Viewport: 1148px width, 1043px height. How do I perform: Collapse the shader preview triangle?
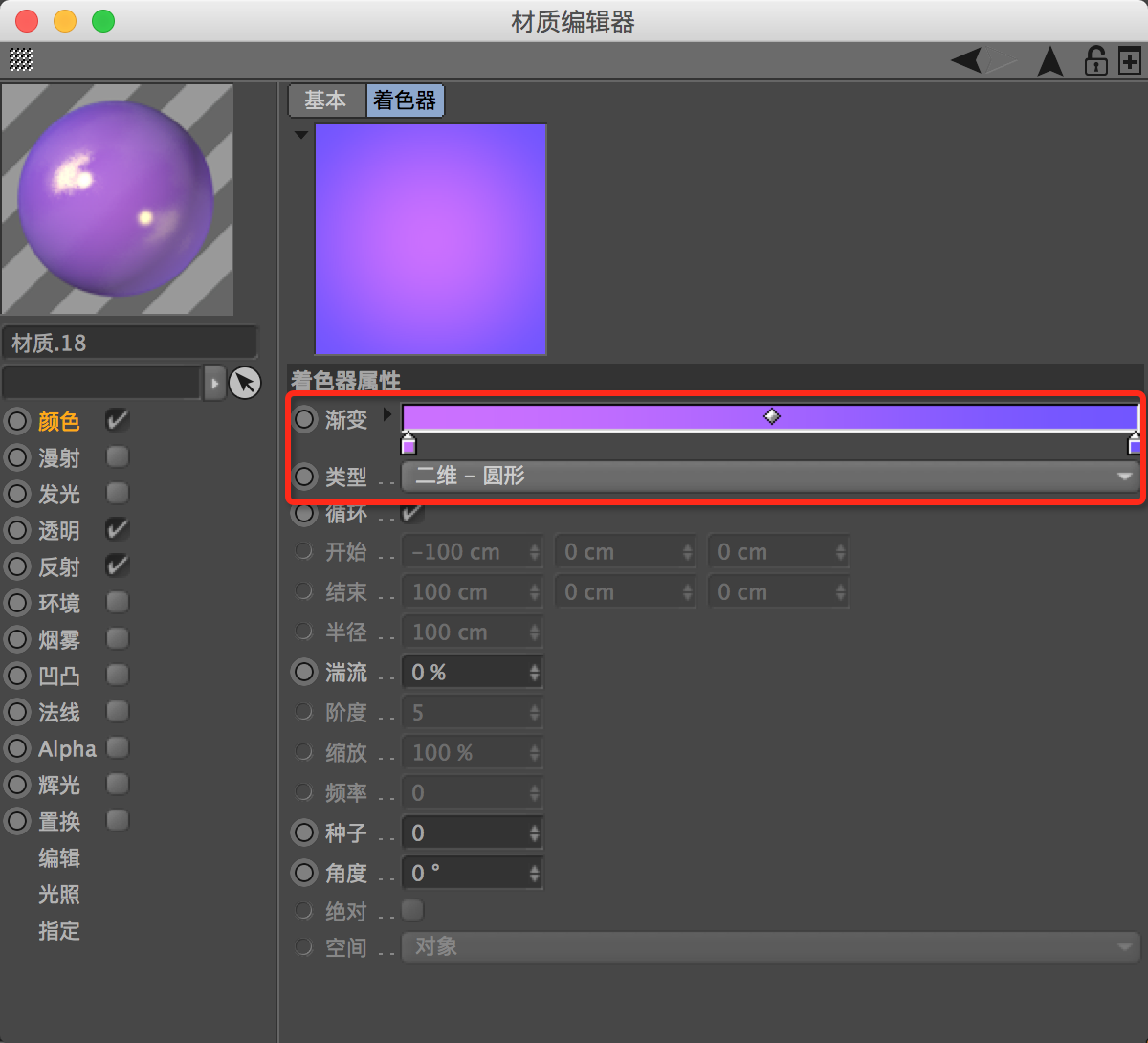coord(300,135)
